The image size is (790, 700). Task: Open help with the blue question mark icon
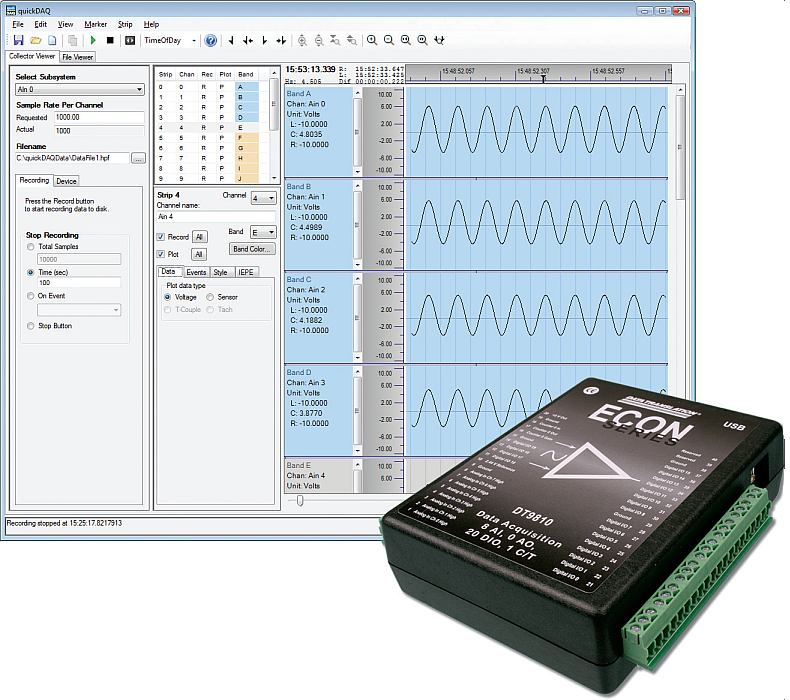(x=210, y=41)
